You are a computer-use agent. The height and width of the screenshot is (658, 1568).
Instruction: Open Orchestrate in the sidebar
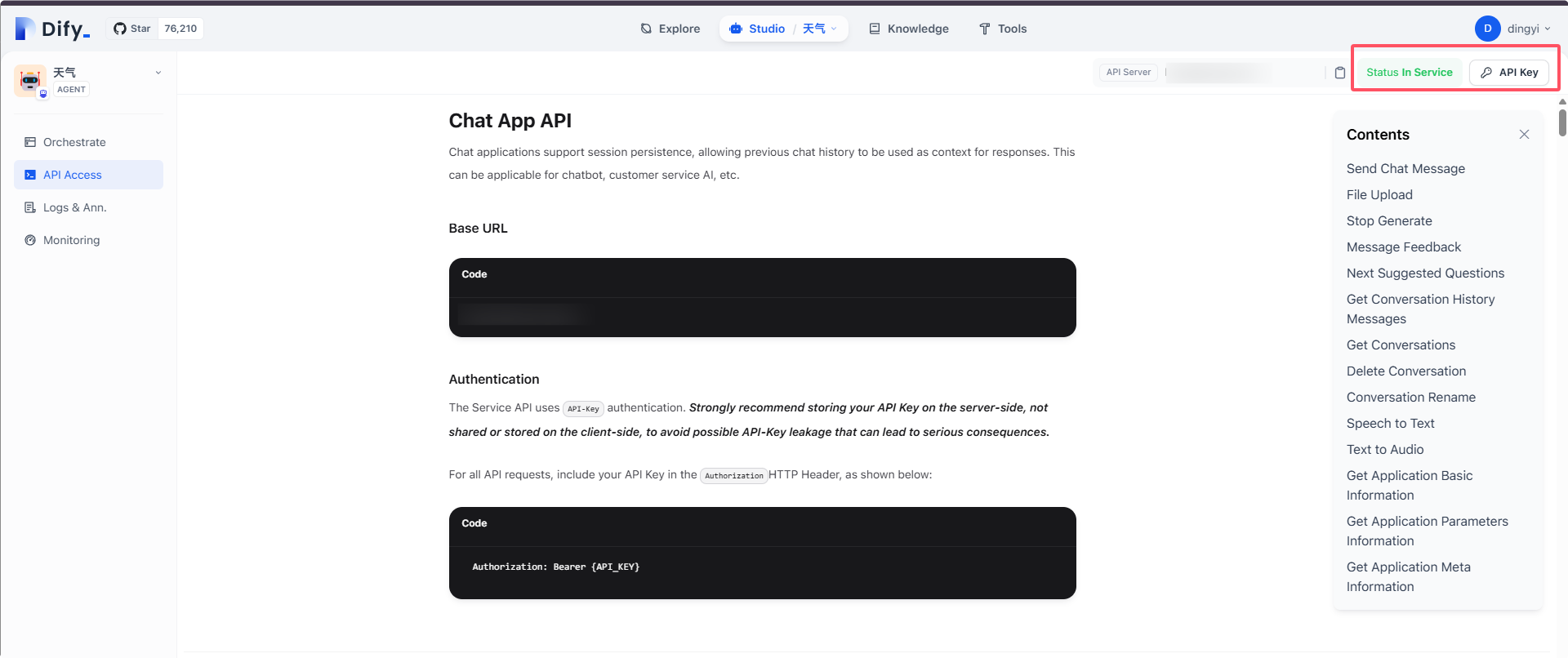point(74,142)
